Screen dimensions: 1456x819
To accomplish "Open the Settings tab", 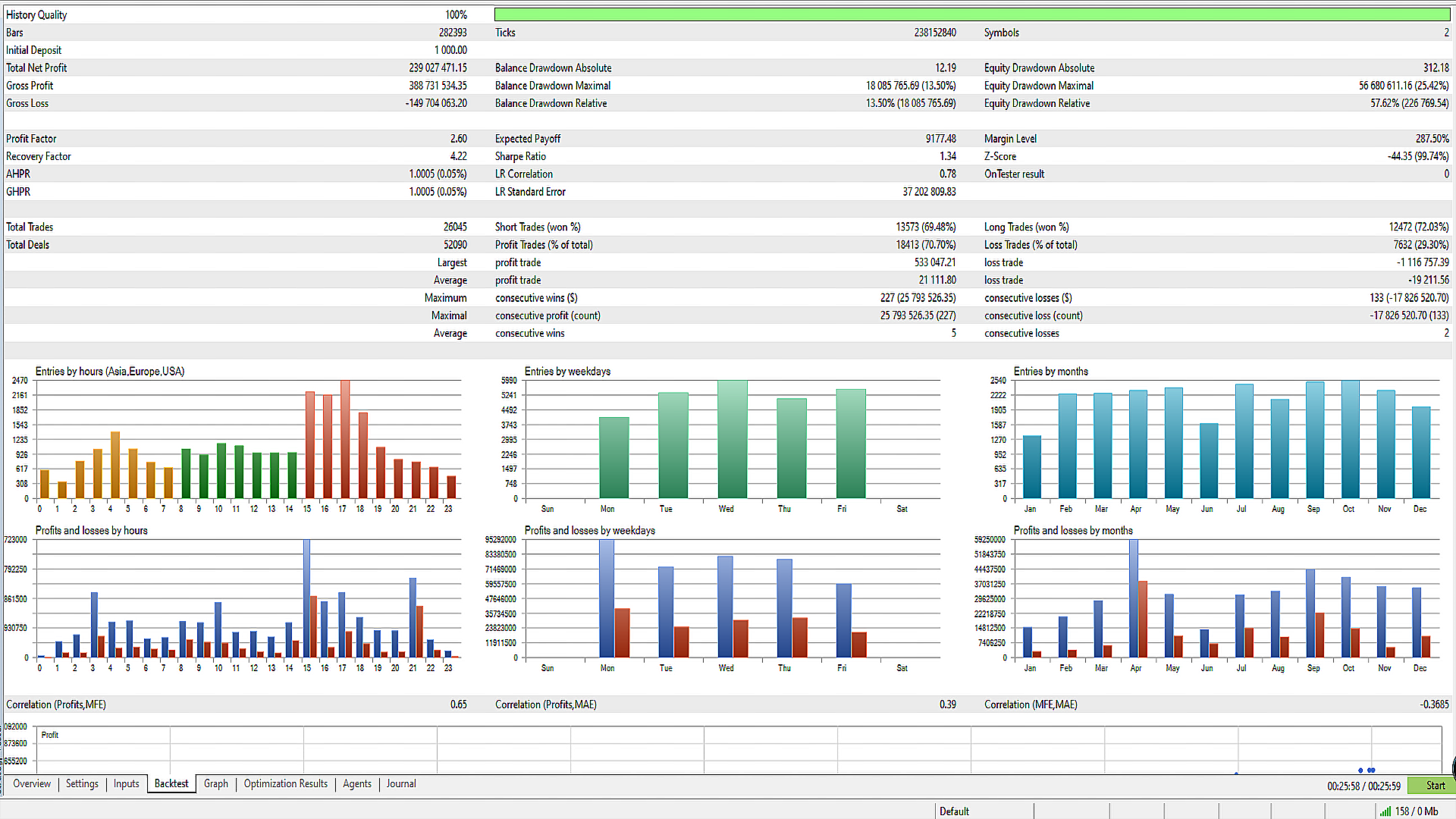I will [x=82, y=784].
